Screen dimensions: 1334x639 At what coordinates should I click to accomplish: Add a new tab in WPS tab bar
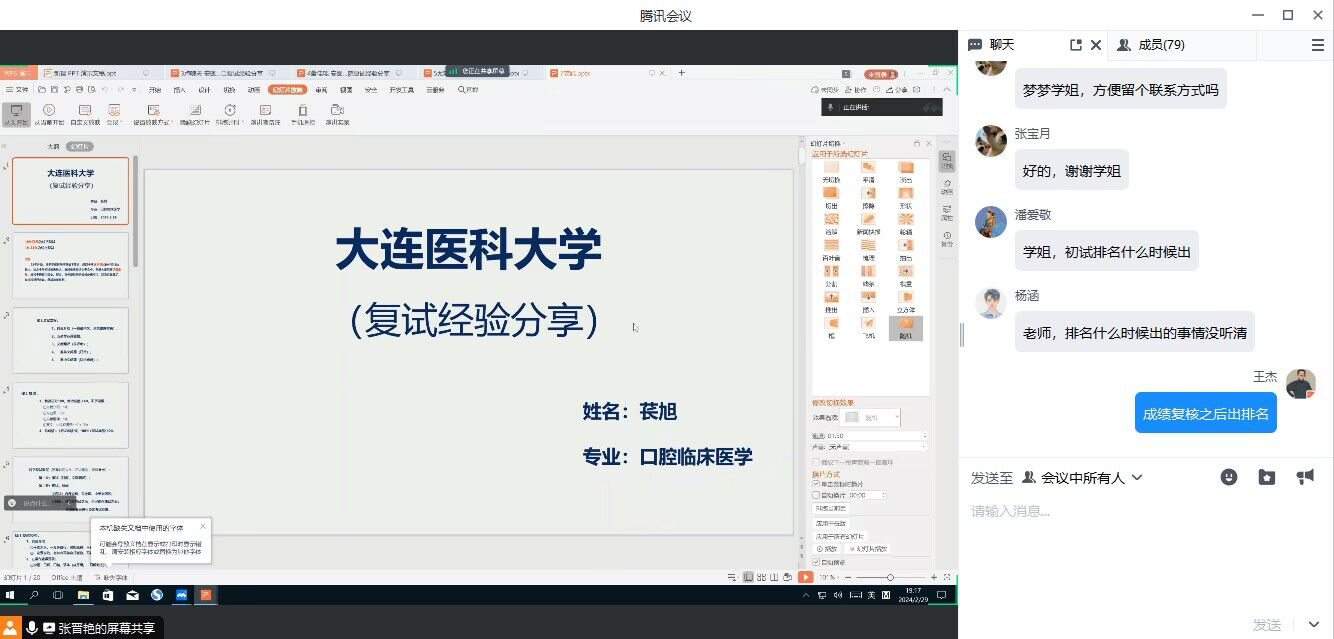682,72
